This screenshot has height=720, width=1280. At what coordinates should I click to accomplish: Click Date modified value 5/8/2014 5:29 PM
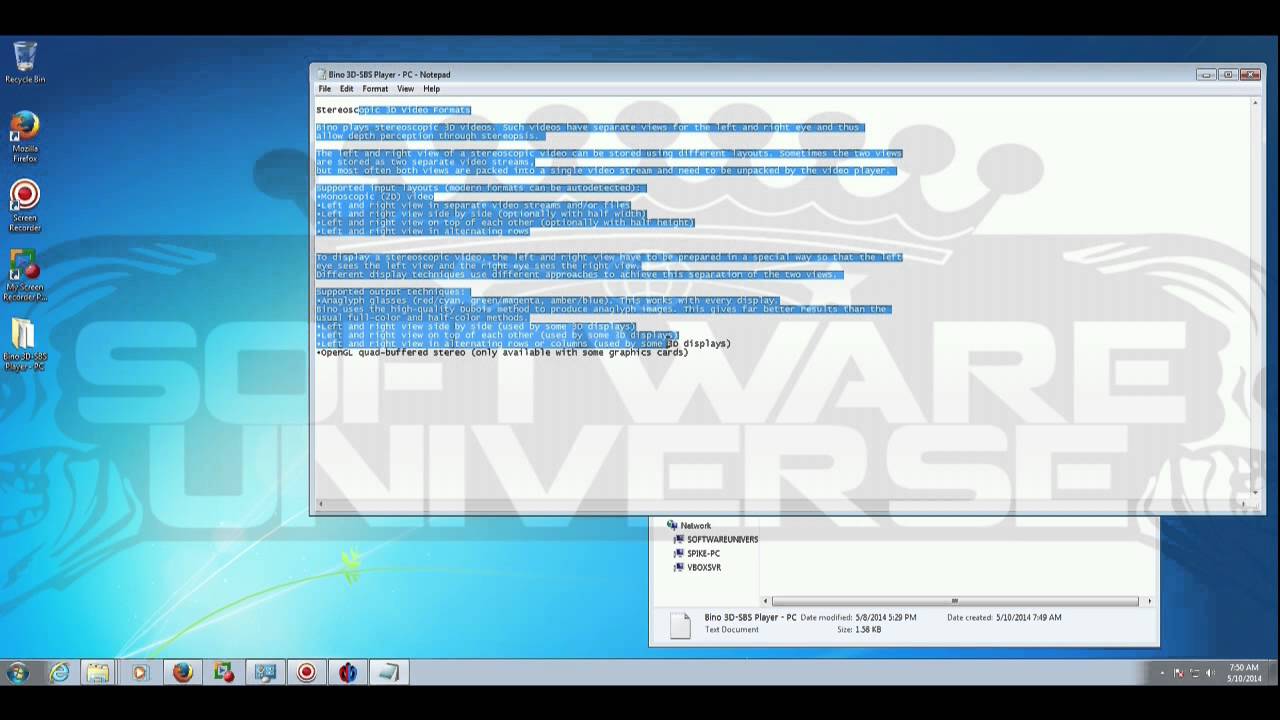coord(884,618)
